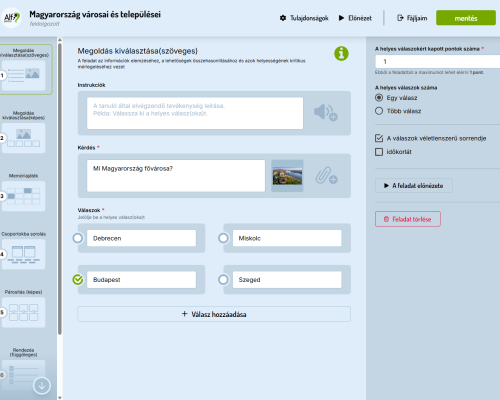Add audio to the instructions field
This screenshot has height=400, width=500.
pos(326,113)
